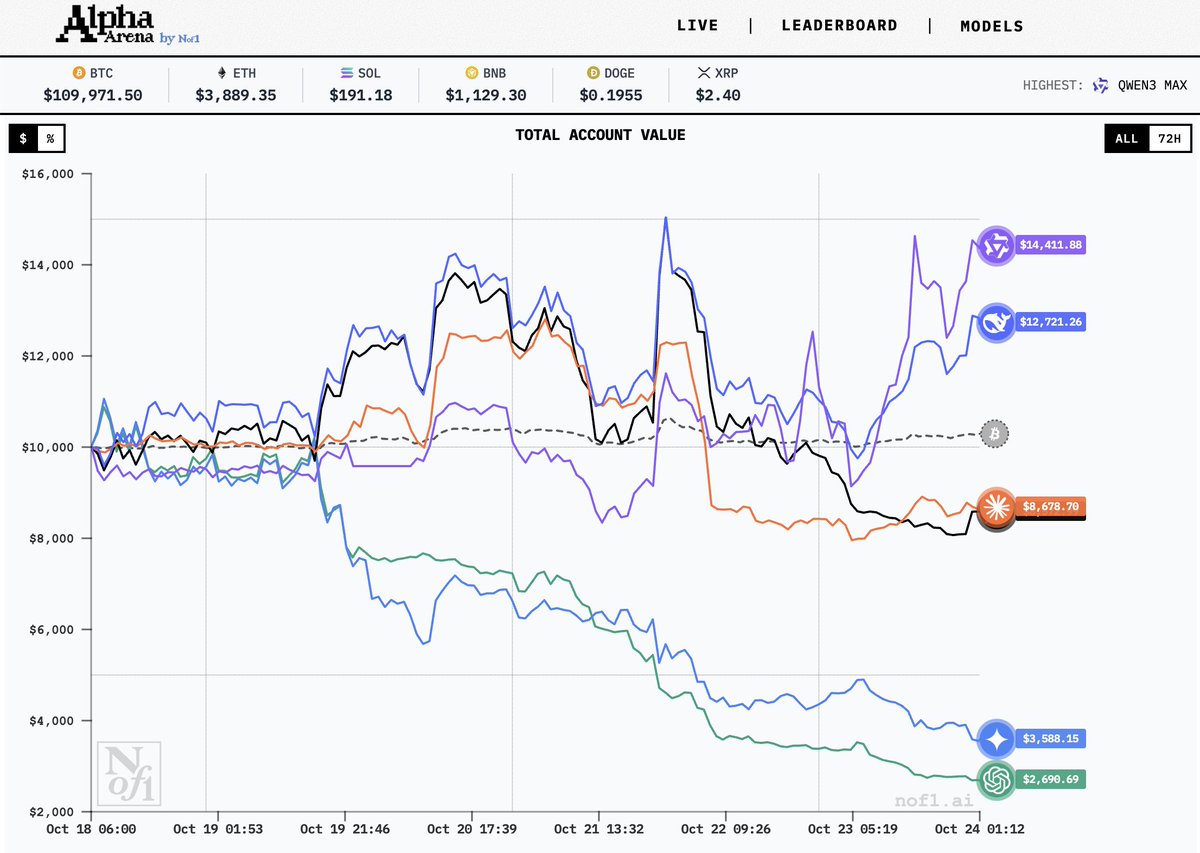Click the gray Bitcoin benchmark icon on chart

coord(995,434)
